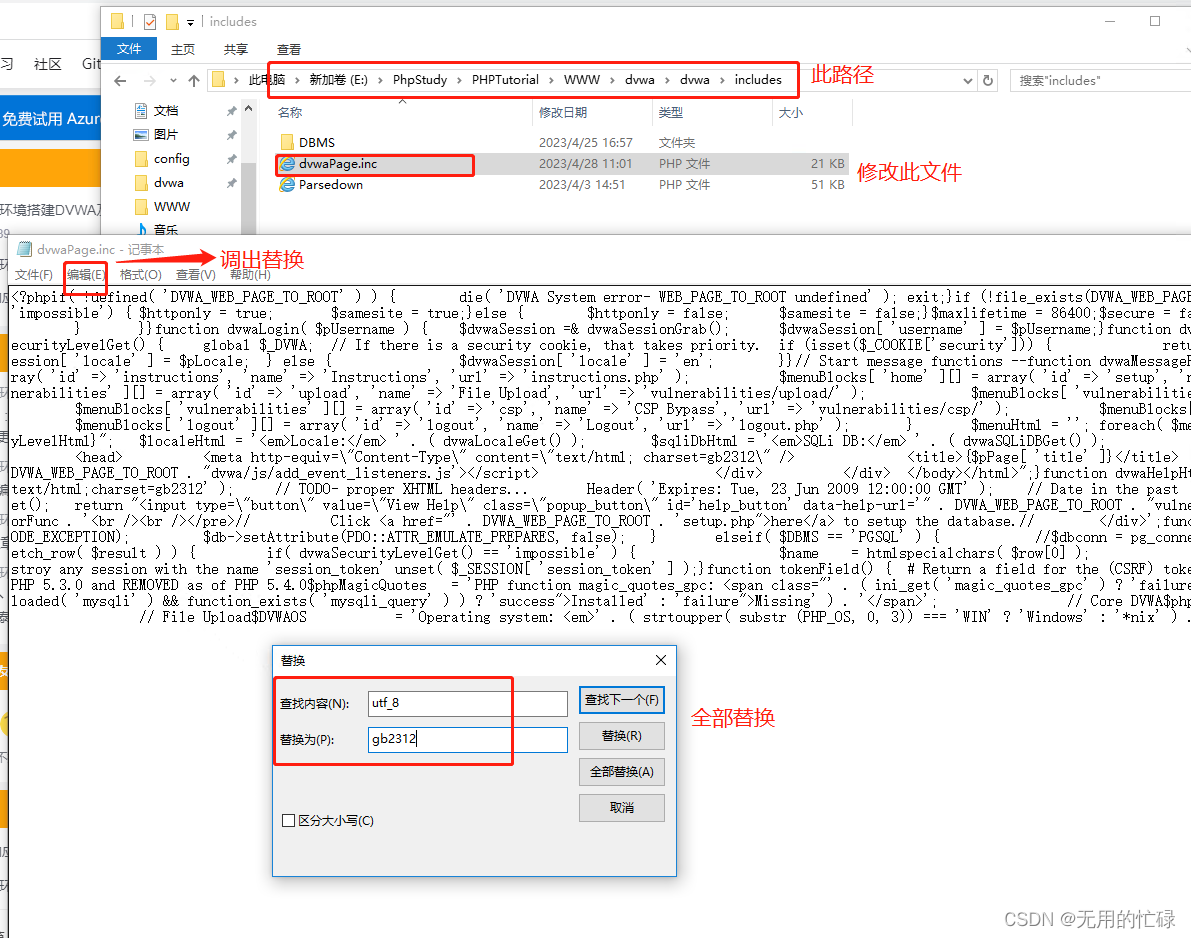The width and height of the screenshot is (1191, 938).
Task: Open Notepad 帮助(H) menu
Action: [x=250, y=275]
